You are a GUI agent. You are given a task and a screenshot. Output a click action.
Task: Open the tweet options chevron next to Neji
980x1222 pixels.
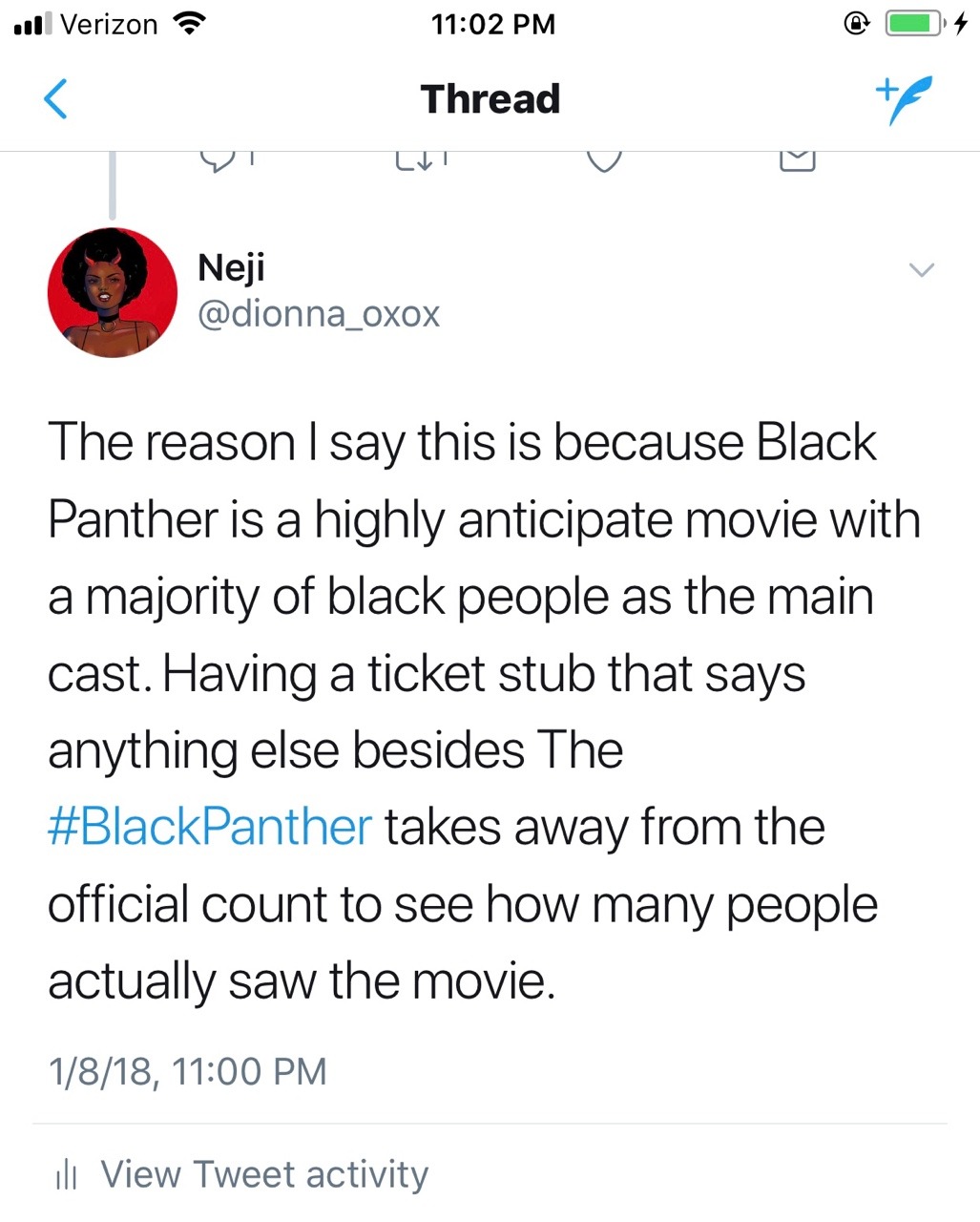(x=921, y=270)
